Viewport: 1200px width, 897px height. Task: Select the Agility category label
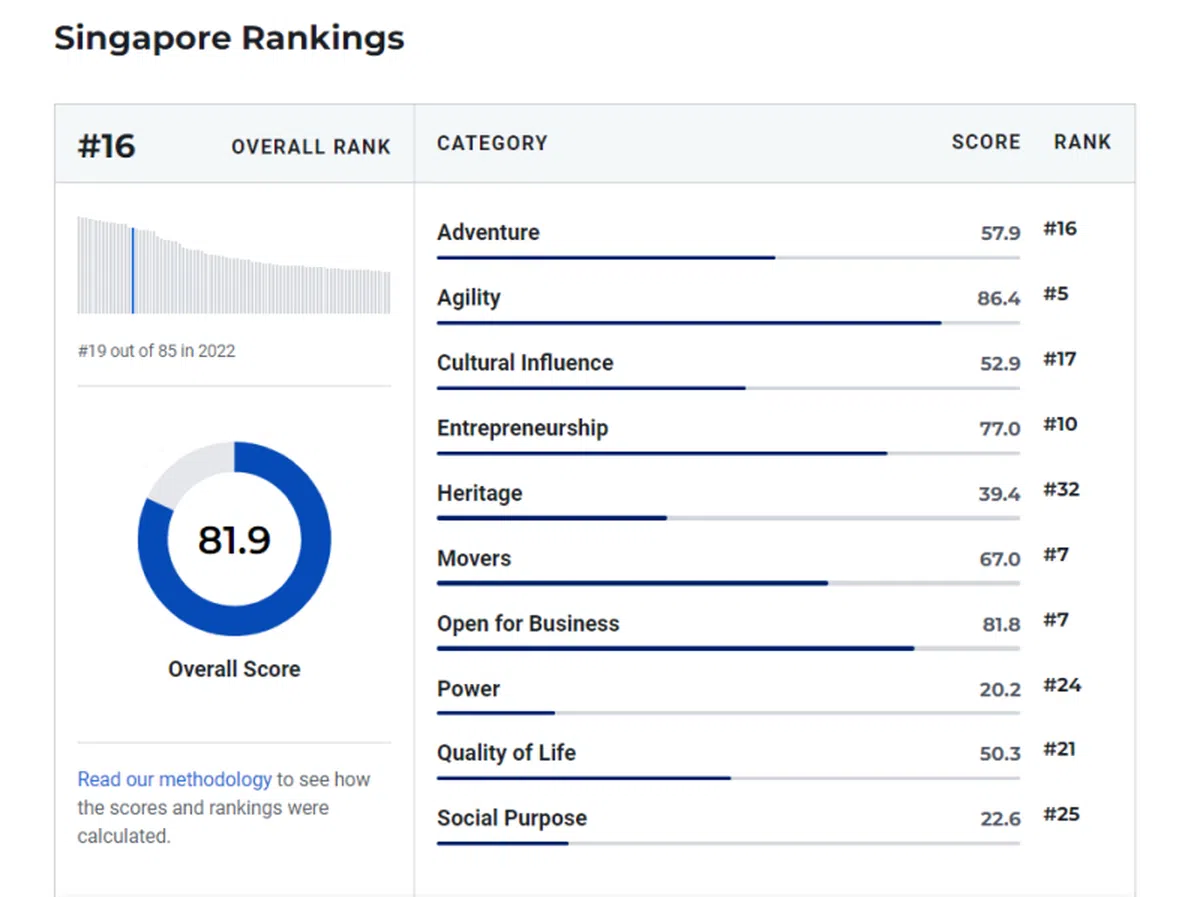point(468,298)
